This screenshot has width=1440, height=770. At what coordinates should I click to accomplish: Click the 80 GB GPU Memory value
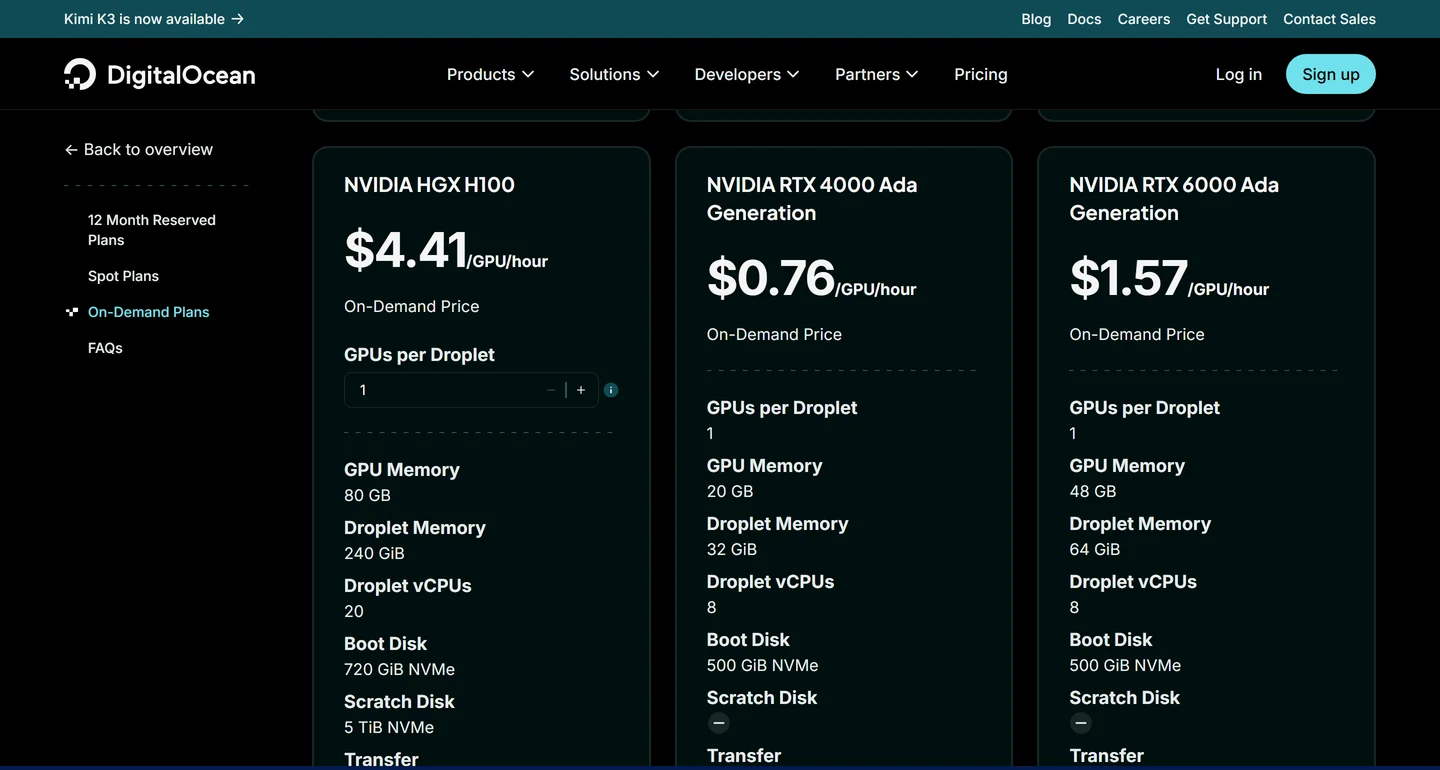tap(367, 495)
